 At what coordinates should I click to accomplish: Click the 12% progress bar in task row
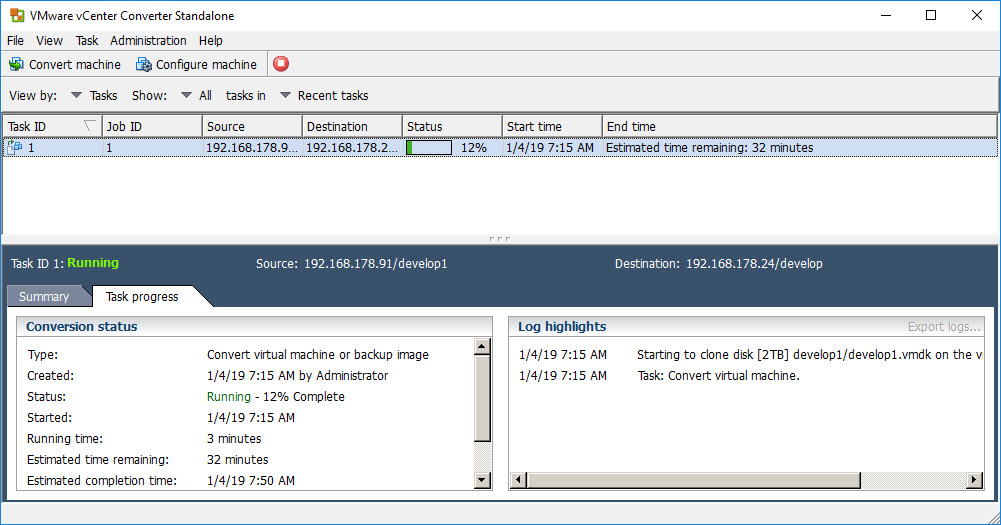coord(429,148)
